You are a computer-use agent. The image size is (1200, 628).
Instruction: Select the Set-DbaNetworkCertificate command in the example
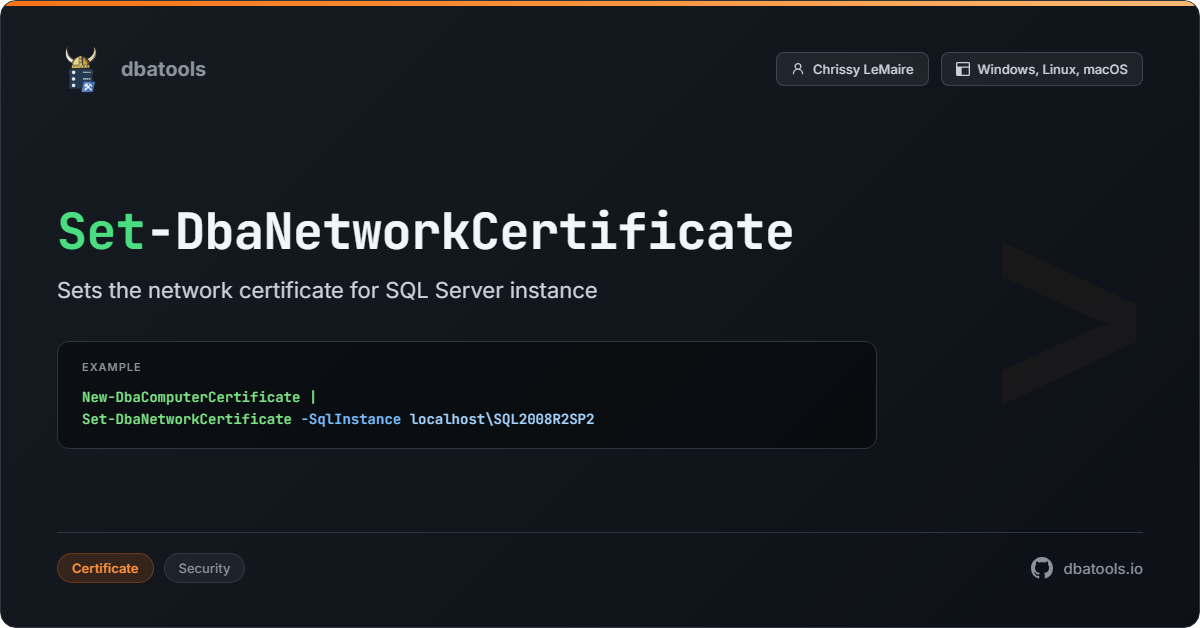tap(184, 419)
